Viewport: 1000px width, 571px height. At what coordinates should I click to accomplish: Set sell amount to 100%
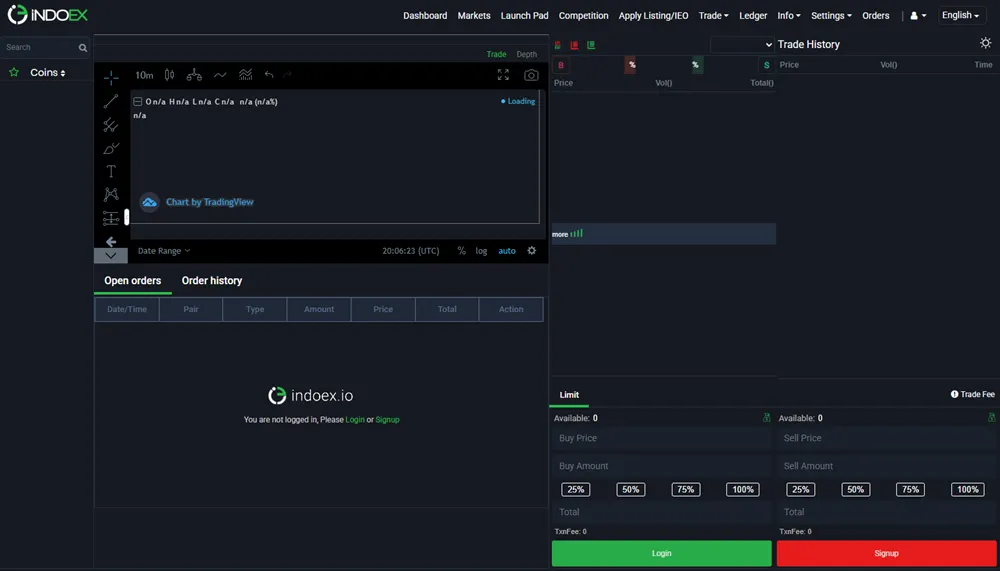tap(967, 489)
